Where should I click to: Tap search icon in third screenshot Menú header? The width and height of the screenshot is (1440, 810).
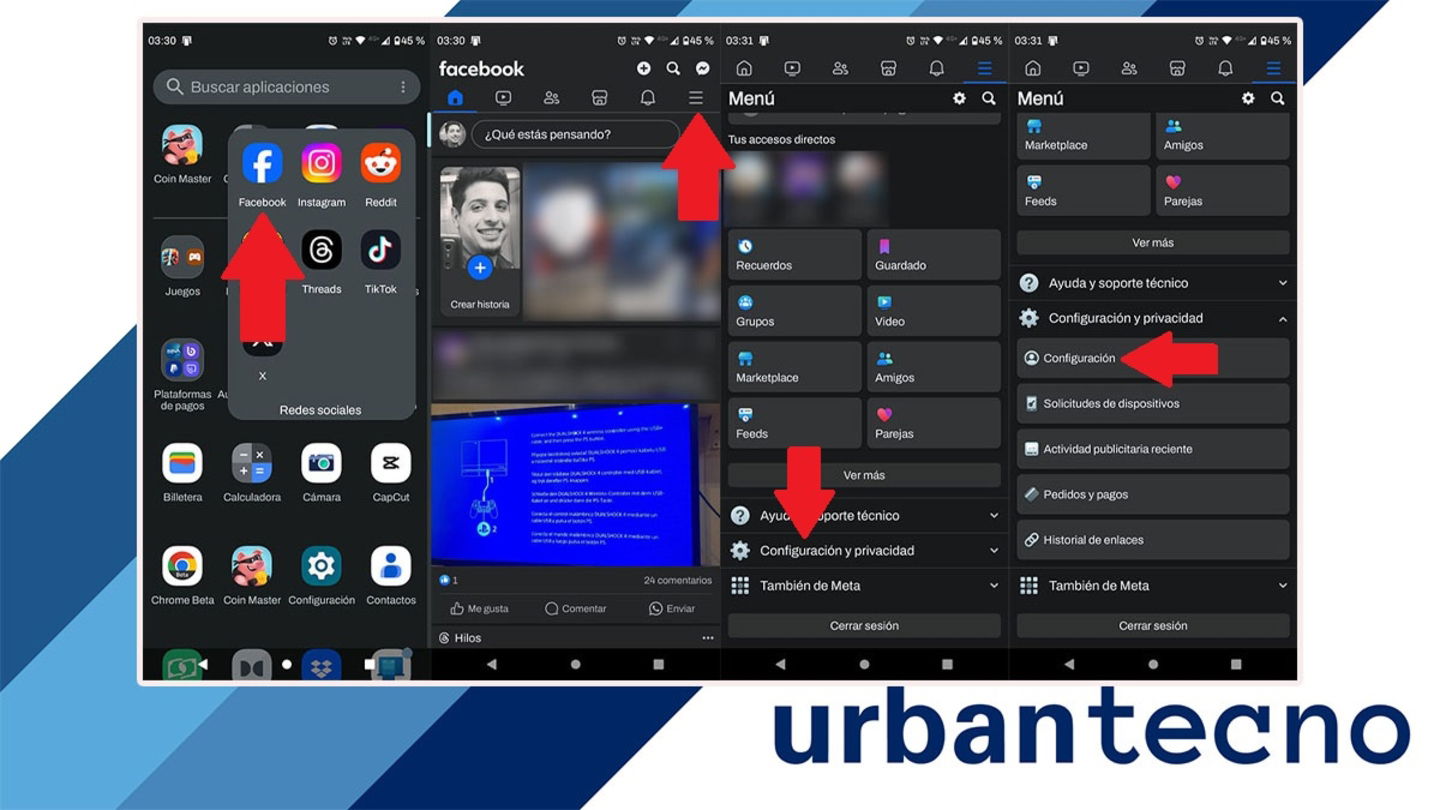[x=988, y=98]
